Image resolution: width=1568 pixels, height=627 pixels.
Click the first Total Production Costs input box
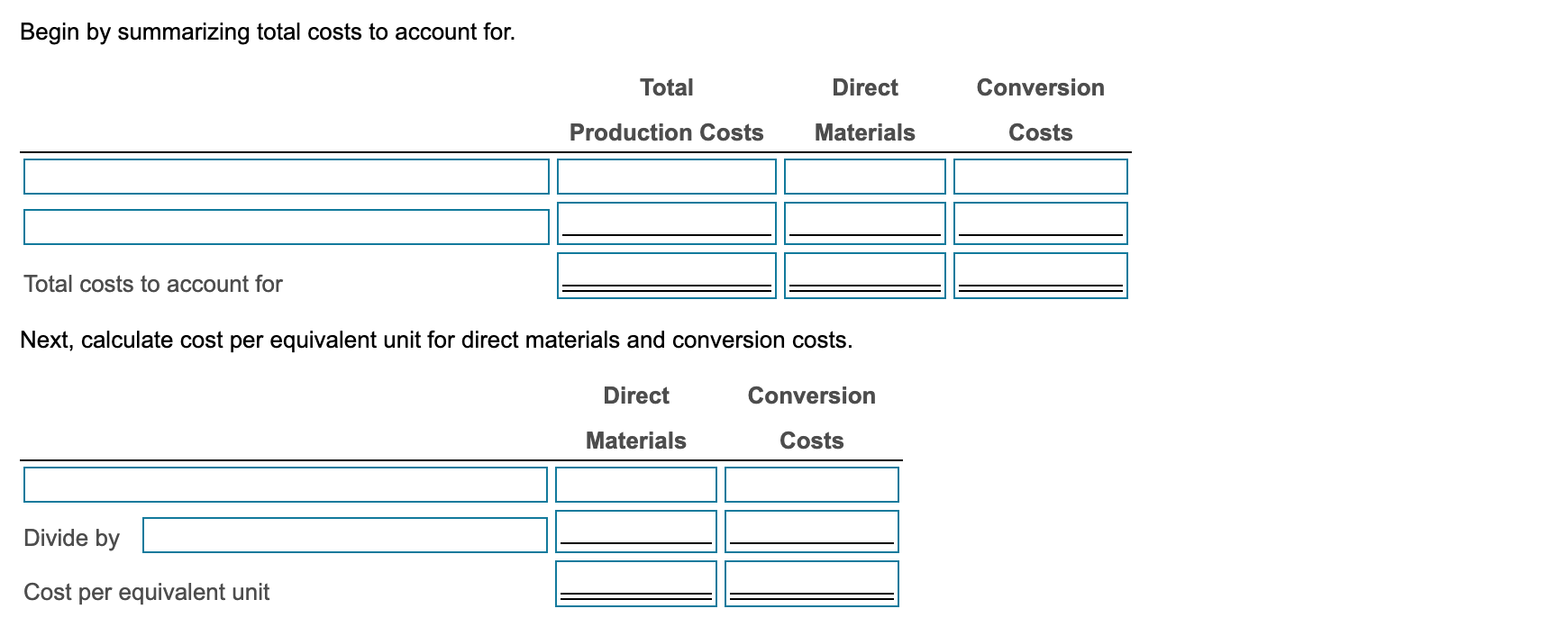coord(667,177)
